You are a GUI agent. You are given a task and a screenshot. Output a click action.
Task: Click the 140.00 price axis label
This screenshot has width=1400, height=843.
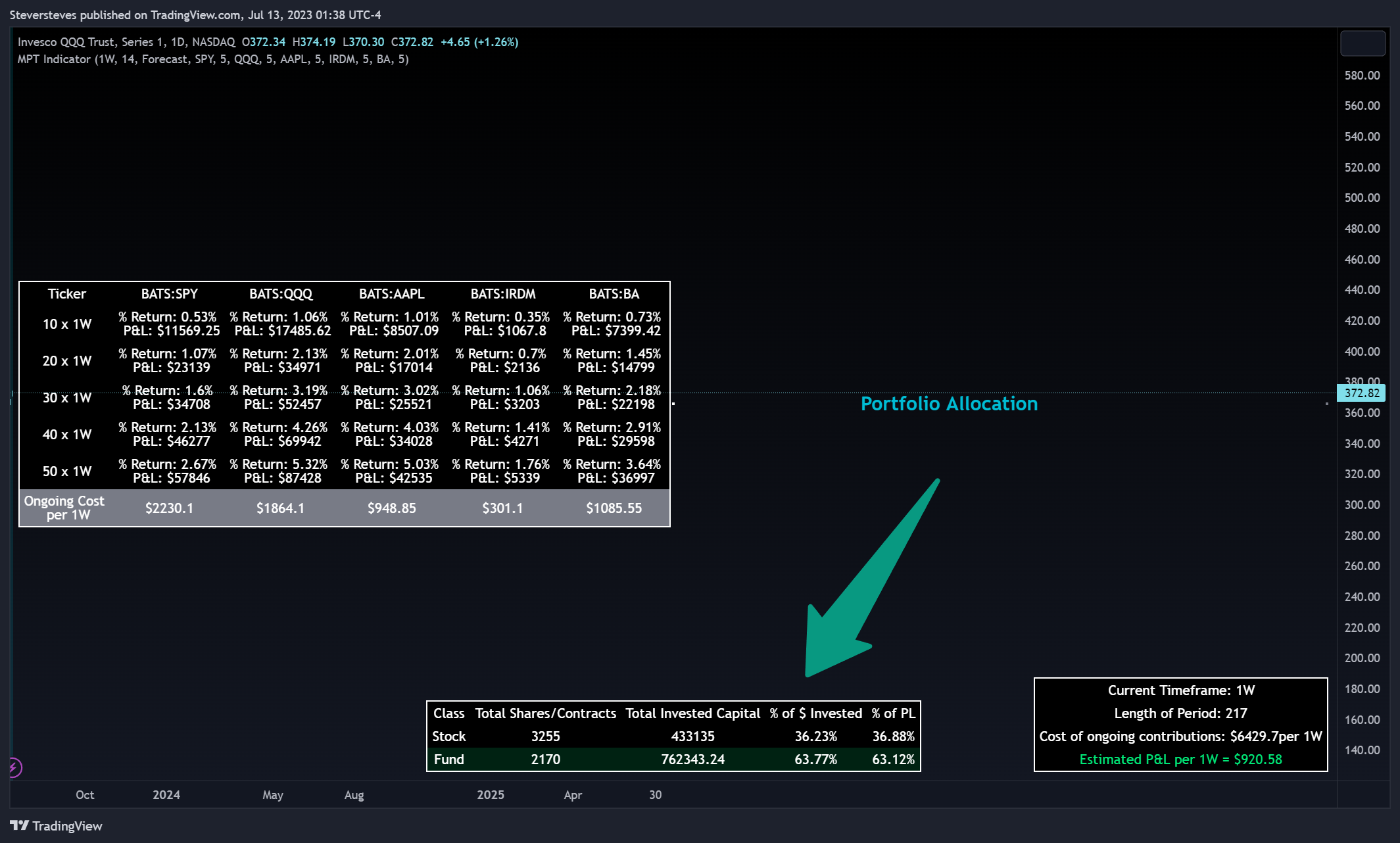pos(1362,750)
